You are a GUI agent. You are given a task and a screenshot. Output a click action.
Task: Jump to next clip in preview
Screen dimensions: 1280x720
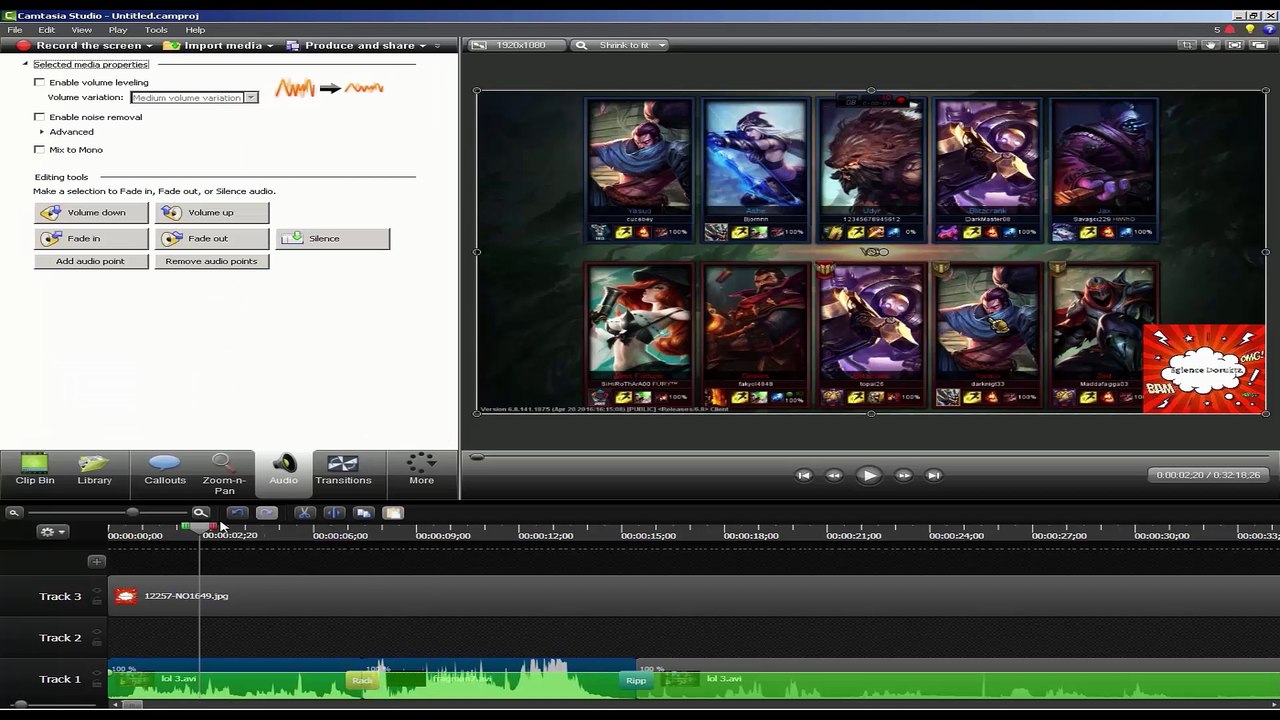click(933, 475)
